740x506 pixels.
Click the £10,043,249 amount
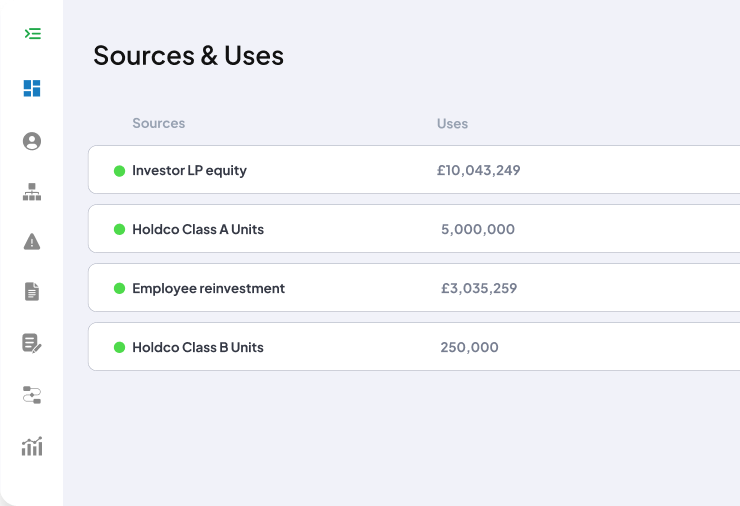pyautogui.click(x=479, y=170)
